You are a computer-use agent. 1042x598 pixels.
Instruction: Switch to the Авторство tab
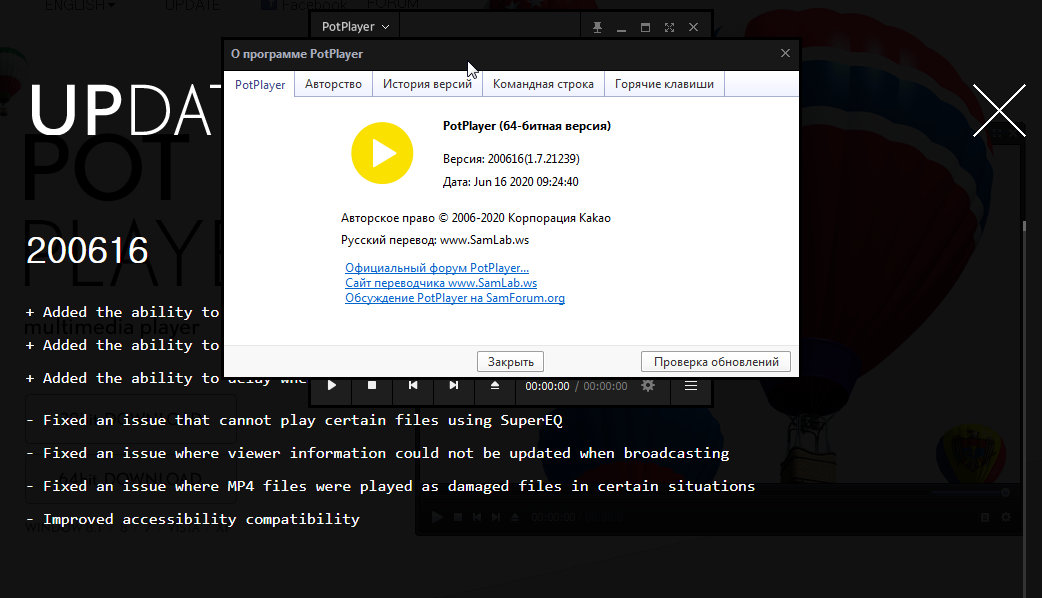tap(333, 84)
